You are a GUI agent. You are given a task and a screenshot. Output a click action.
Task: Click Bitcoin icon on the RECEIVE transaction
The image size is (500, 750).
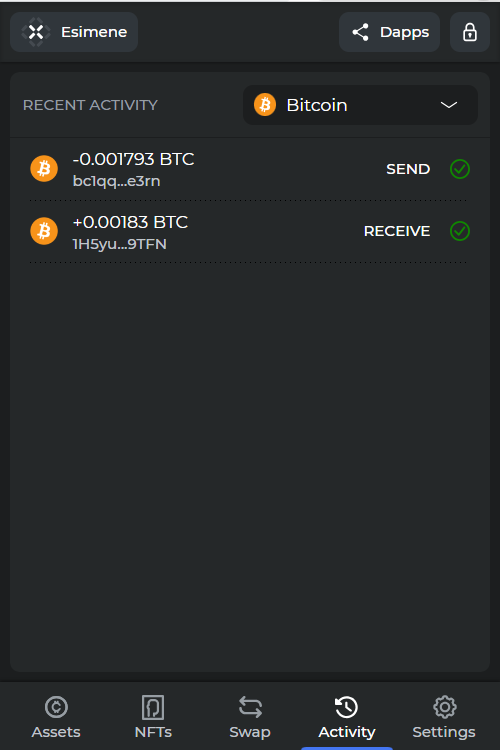pyautogui.click(x=44, y=231)
